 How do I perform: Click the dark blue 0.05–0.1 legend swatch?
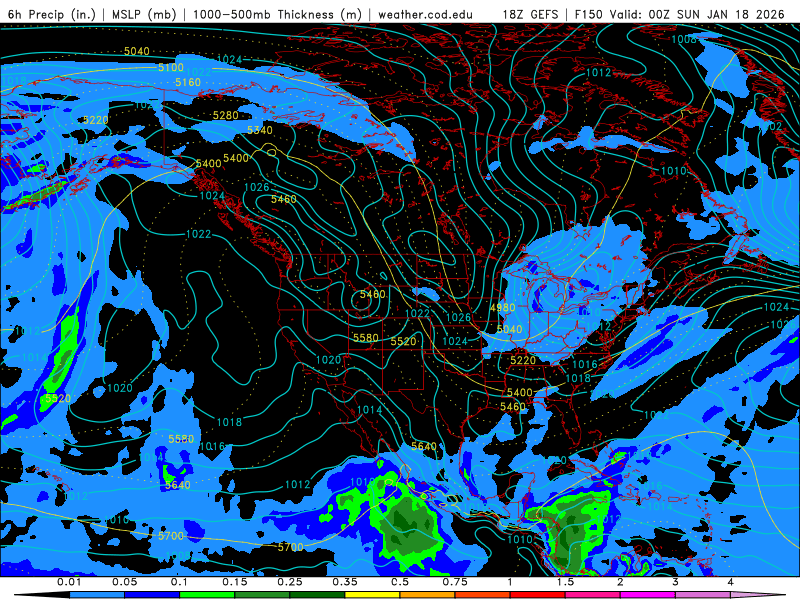[x=152, y=595]
